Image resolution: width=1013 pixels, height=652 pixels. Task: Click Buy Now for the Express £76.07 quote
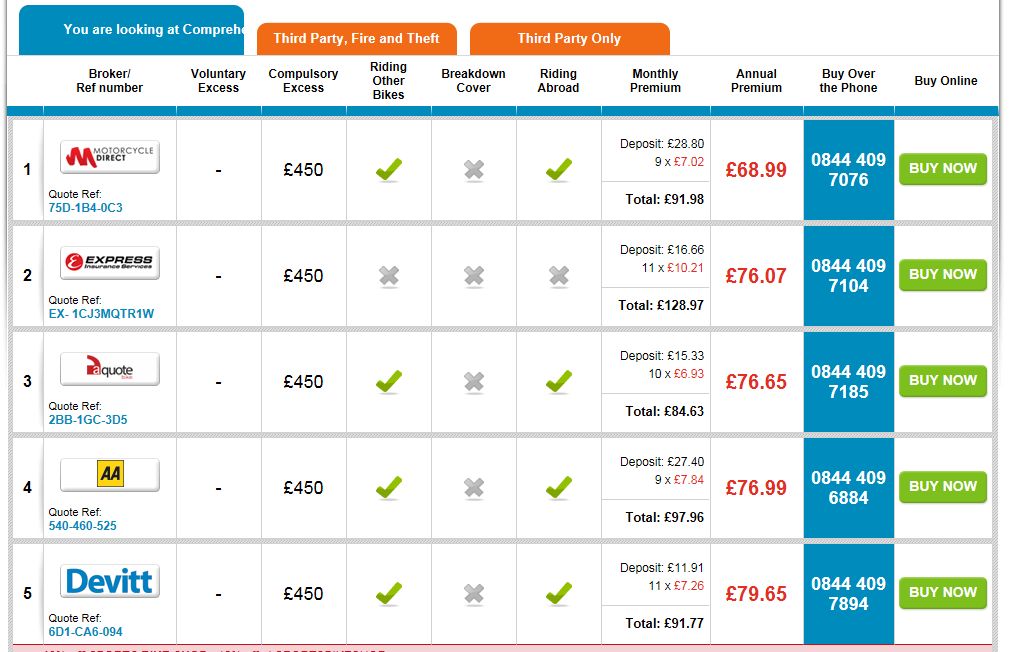point(943,275)
